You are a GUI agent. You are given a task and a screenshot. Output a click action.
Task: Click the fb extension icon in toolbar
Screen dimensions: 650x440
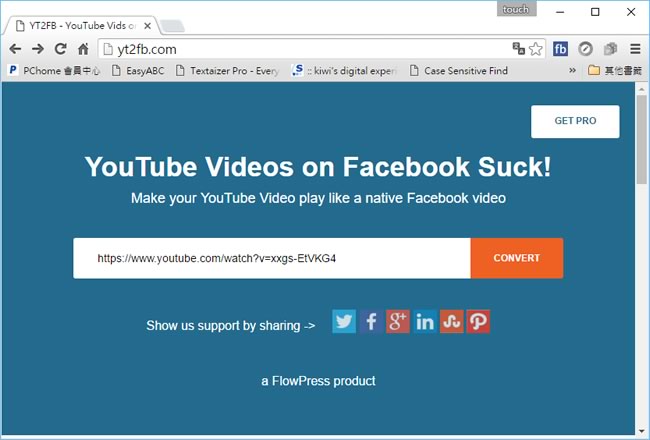(561, 48)
